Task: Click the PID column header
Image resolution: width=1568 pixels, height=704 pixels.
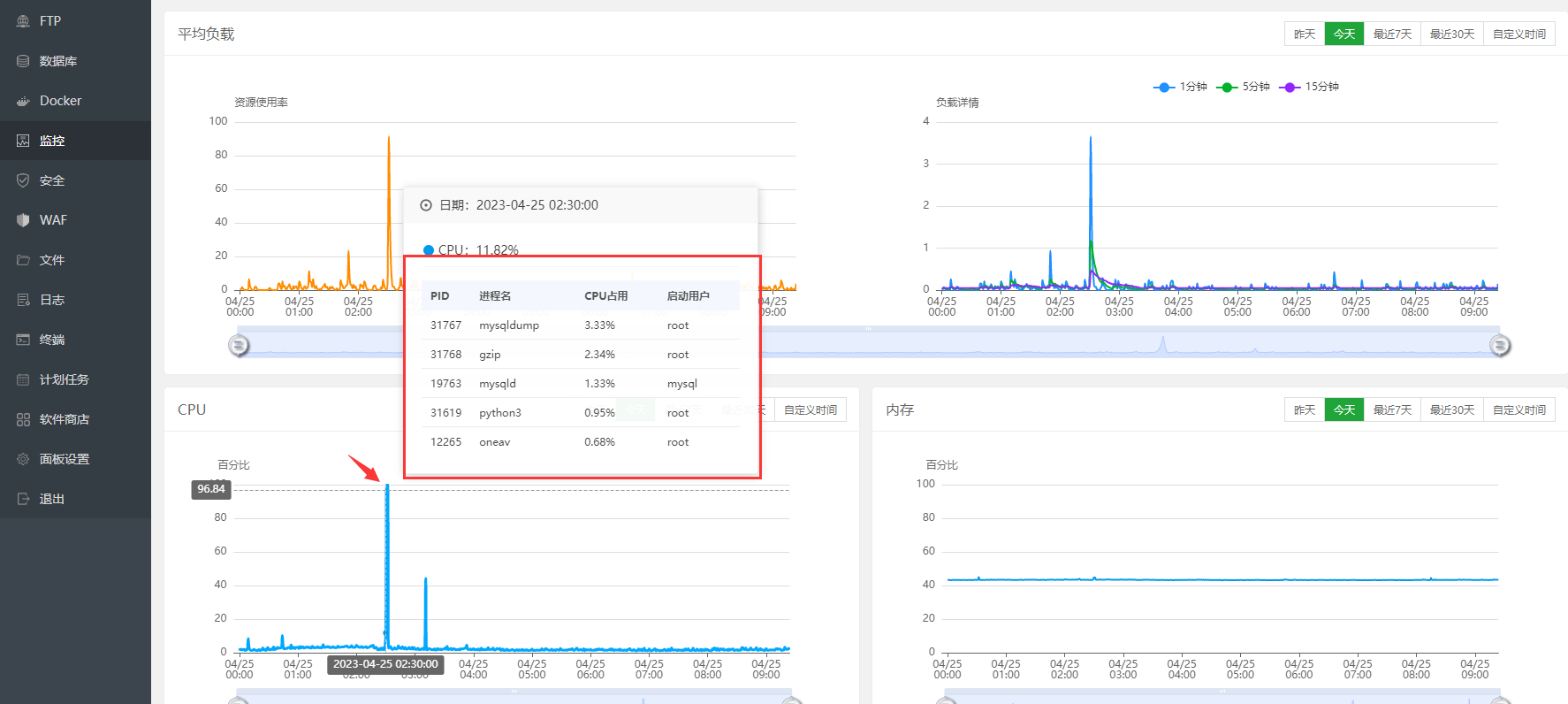Action: click(440, 296)
